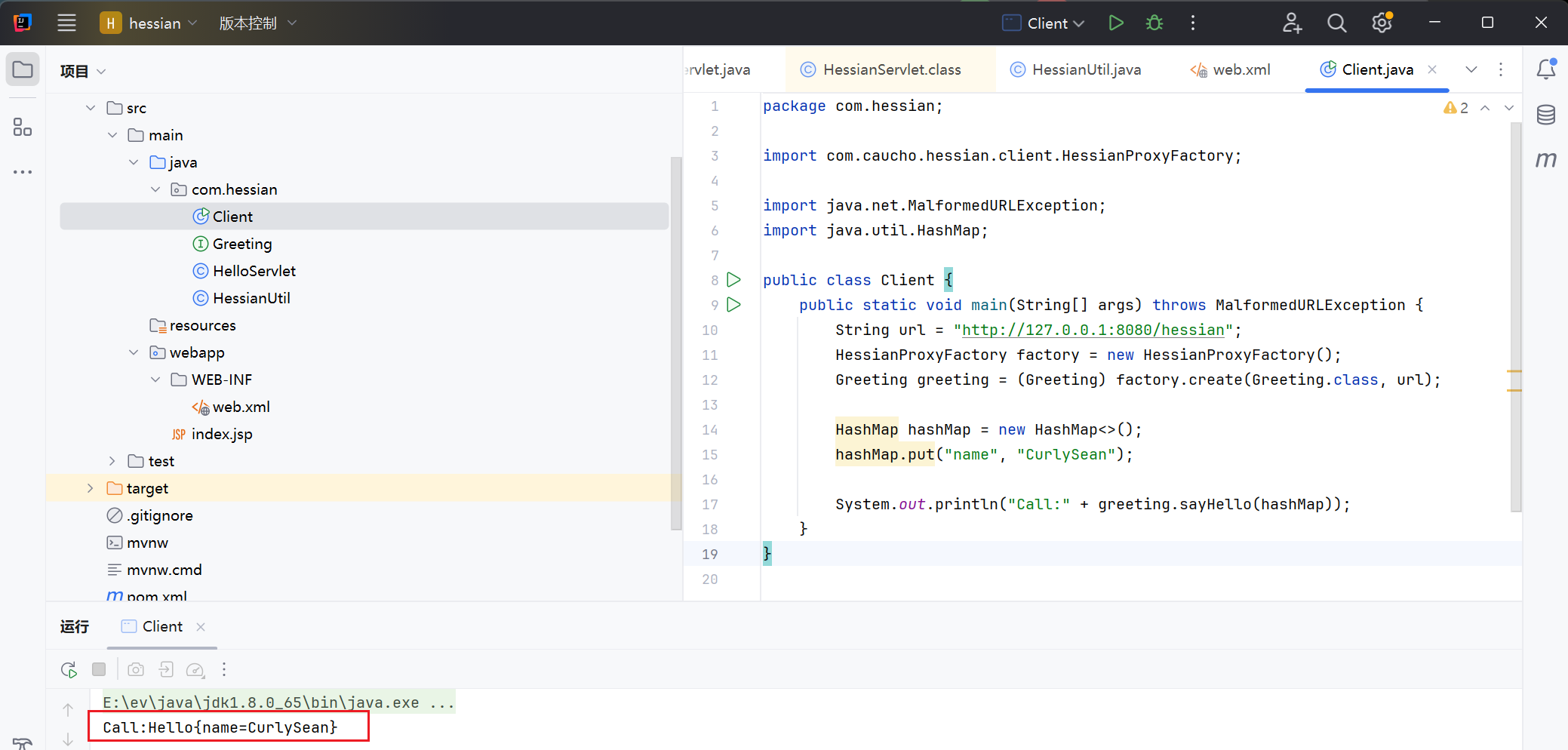Switch to the web.xml editor tab
Viewport: 1568px width, 750px height.
[x=1241, y=69]
